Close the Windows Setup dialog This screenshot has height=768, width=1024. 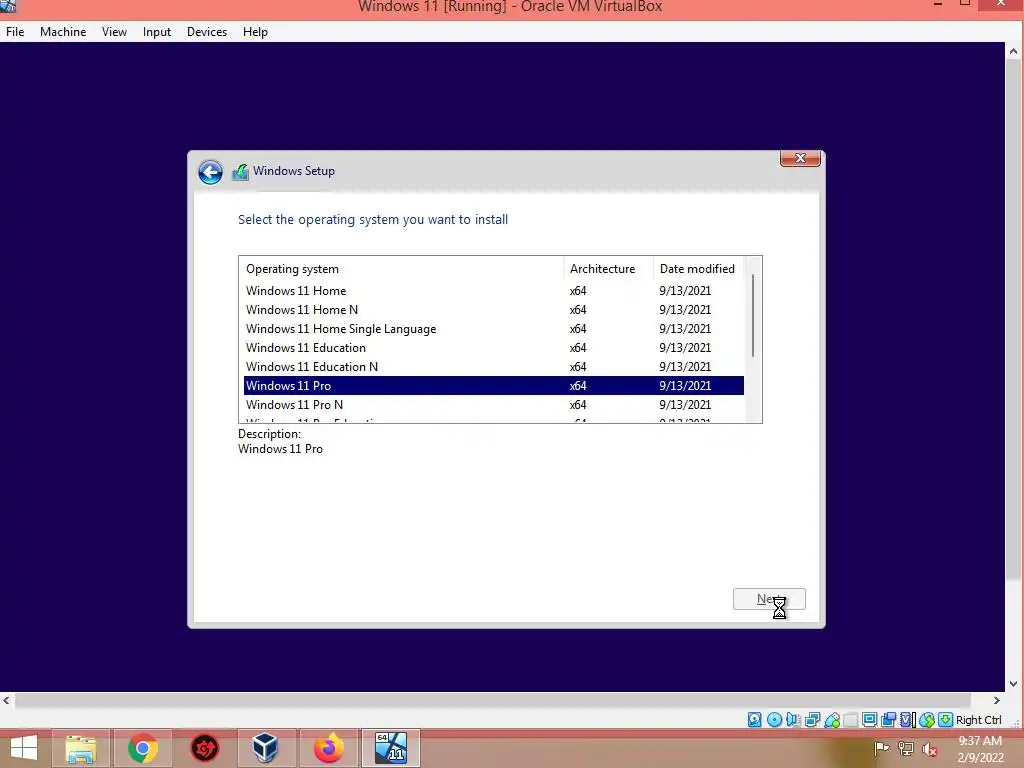coord(800,158)
